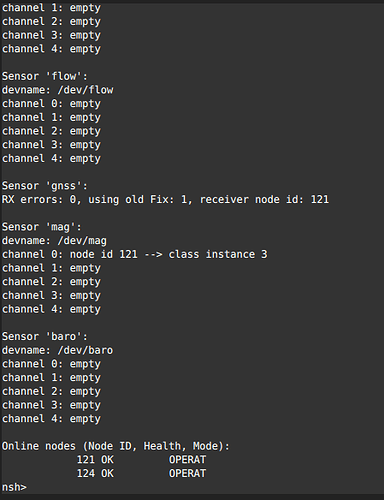Click the RX errors gnss status line
Screen dimensions: 384x500
click(165, 199)
